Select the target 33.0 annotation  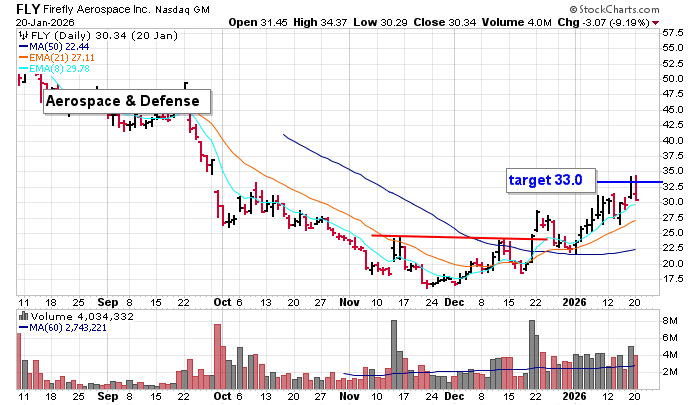click(546, 181)
